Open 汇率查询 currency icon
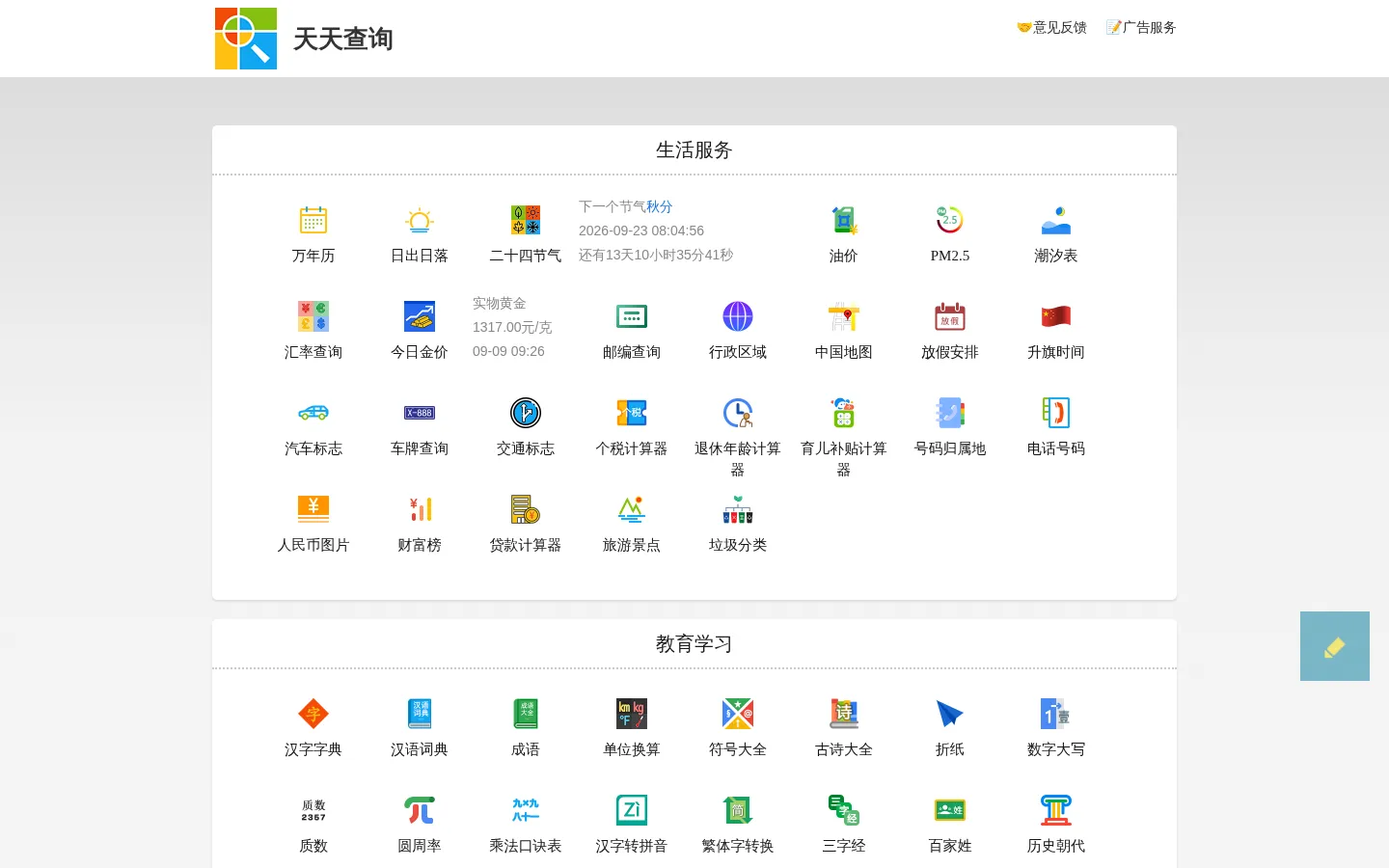The width and height of the screenshot is (1389, 868). pyautogui.click(x=313, y=316)
